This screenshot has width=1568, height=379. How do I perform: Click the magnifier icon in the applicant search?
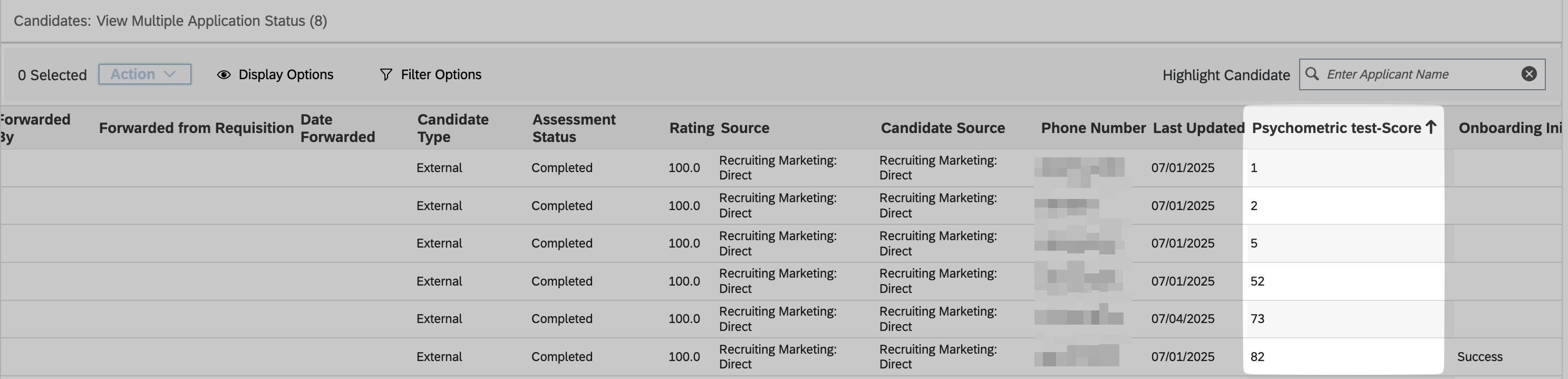(1312, 74)
